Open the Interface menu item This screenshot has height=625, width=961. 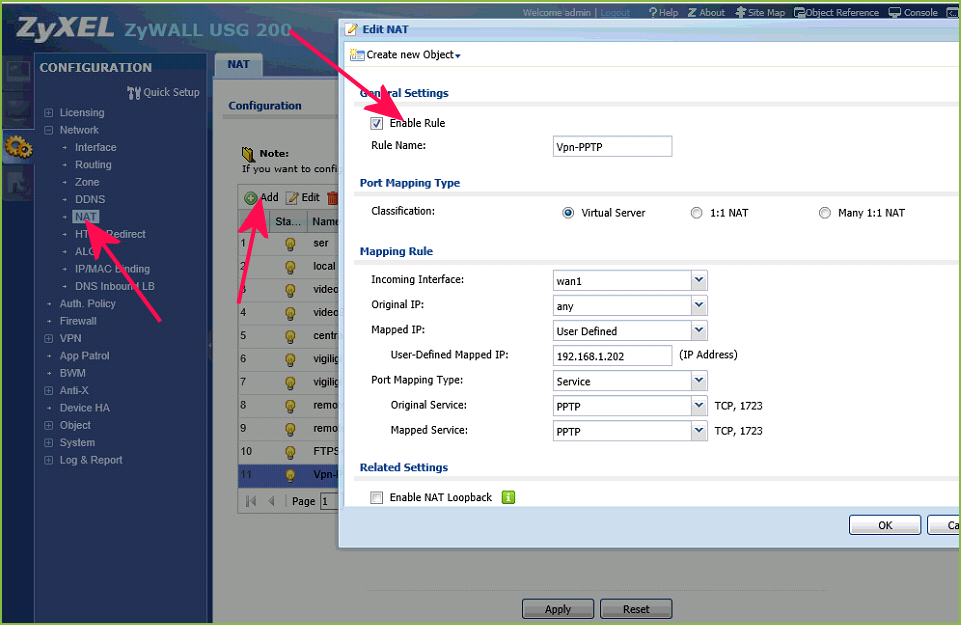(x=96, y=148)
